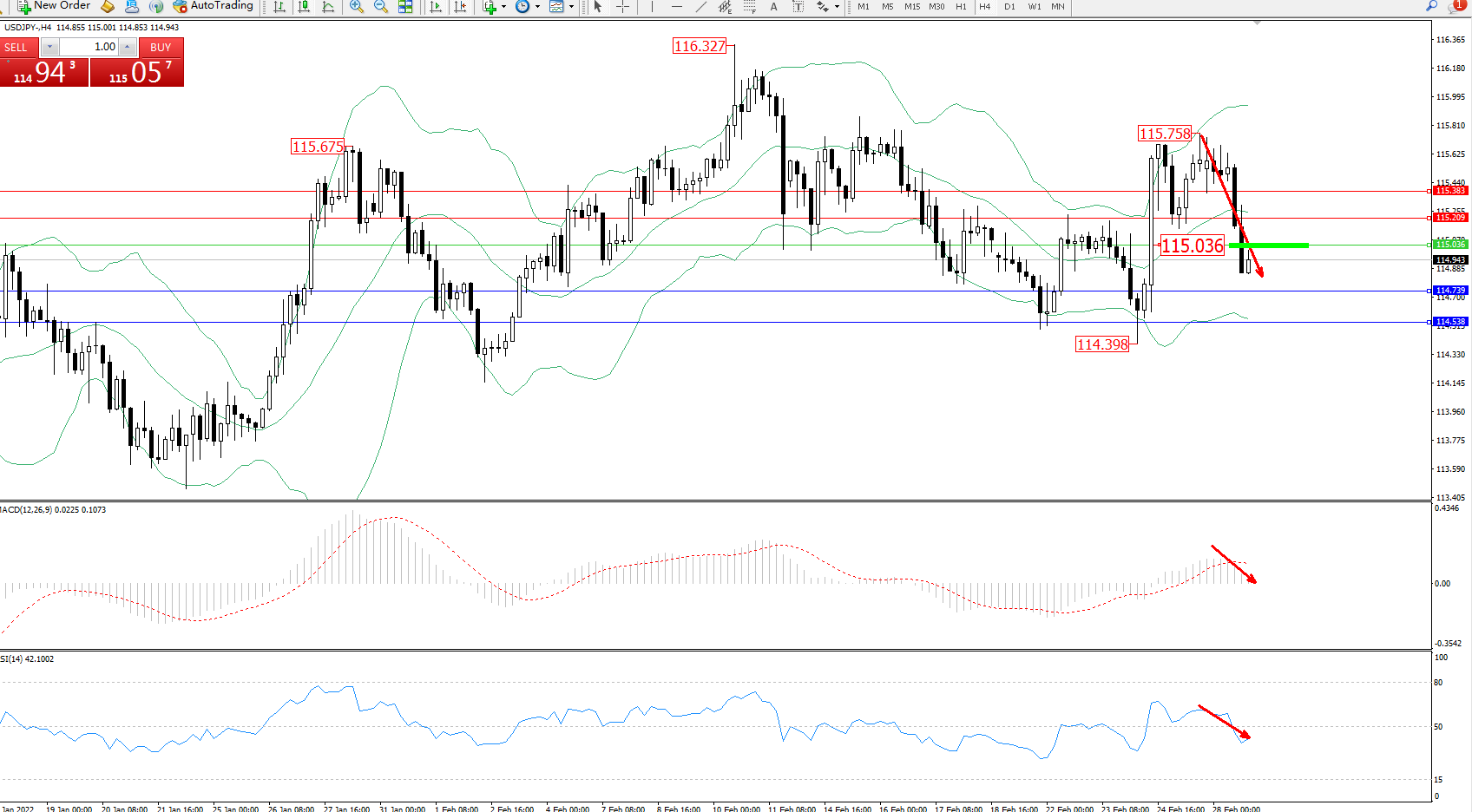Expand the indicators list dropdown arrow

point(503,7)
